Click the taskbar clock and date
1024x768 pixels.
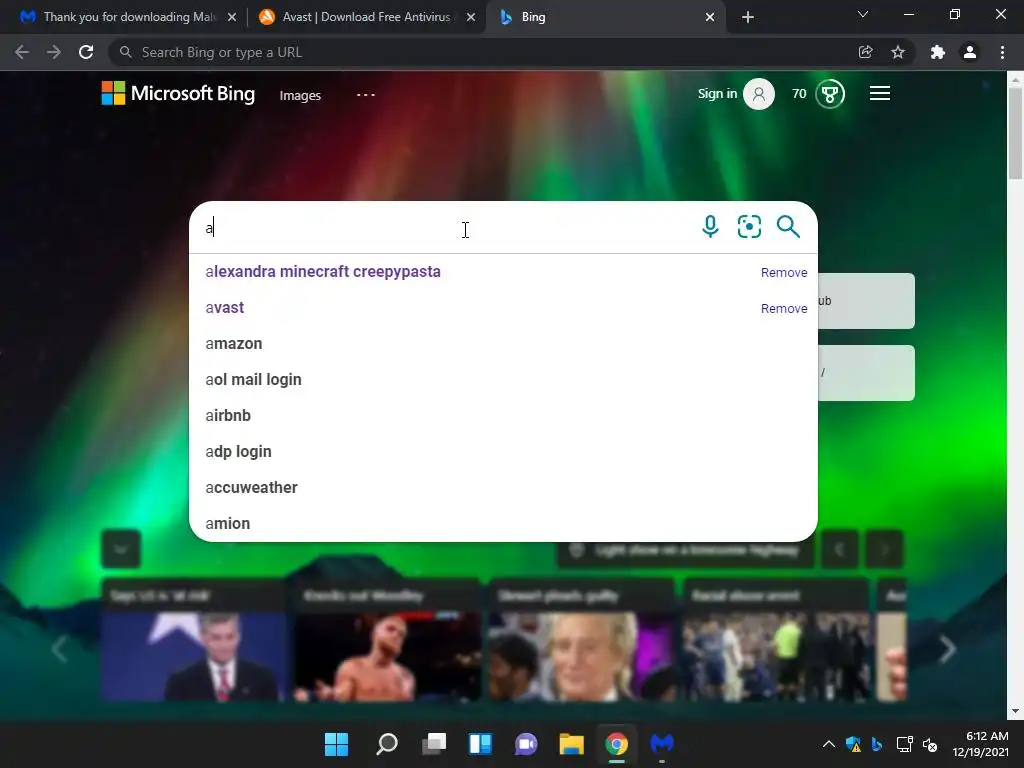coord(980,744)
